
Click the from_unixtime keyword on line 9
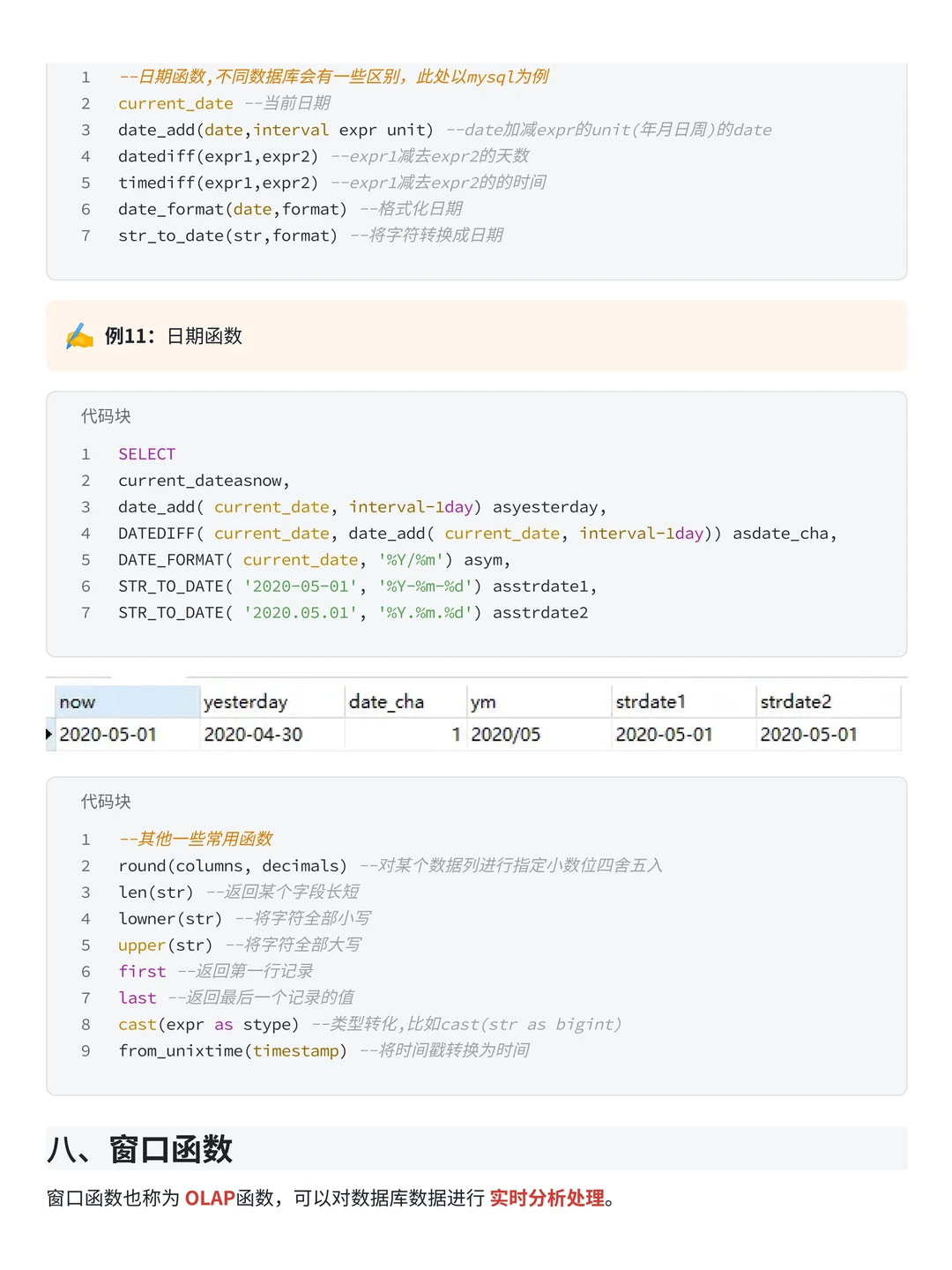[179, 1050]
